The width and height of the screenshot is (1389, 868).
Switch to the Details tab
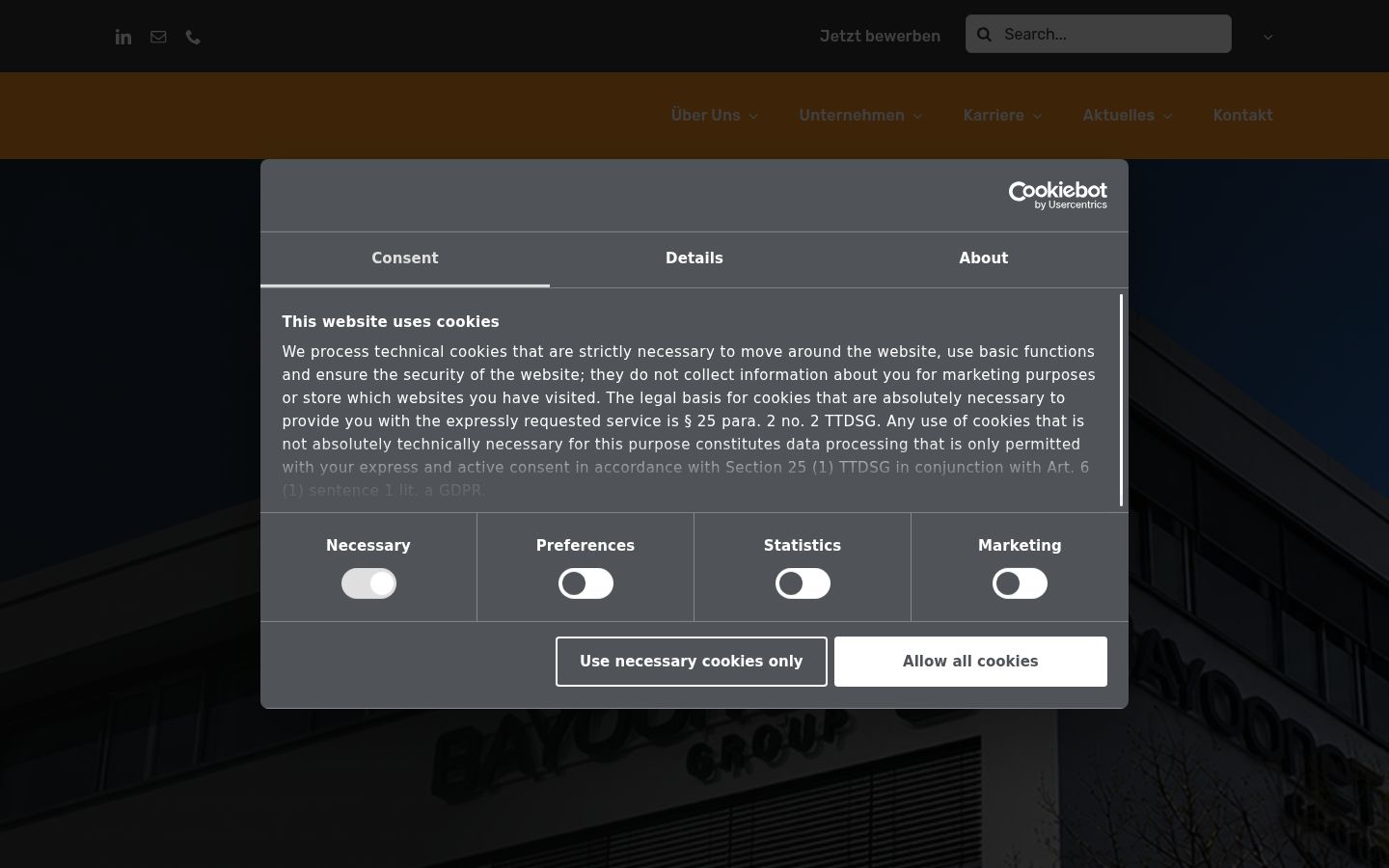tap(694, 258)
